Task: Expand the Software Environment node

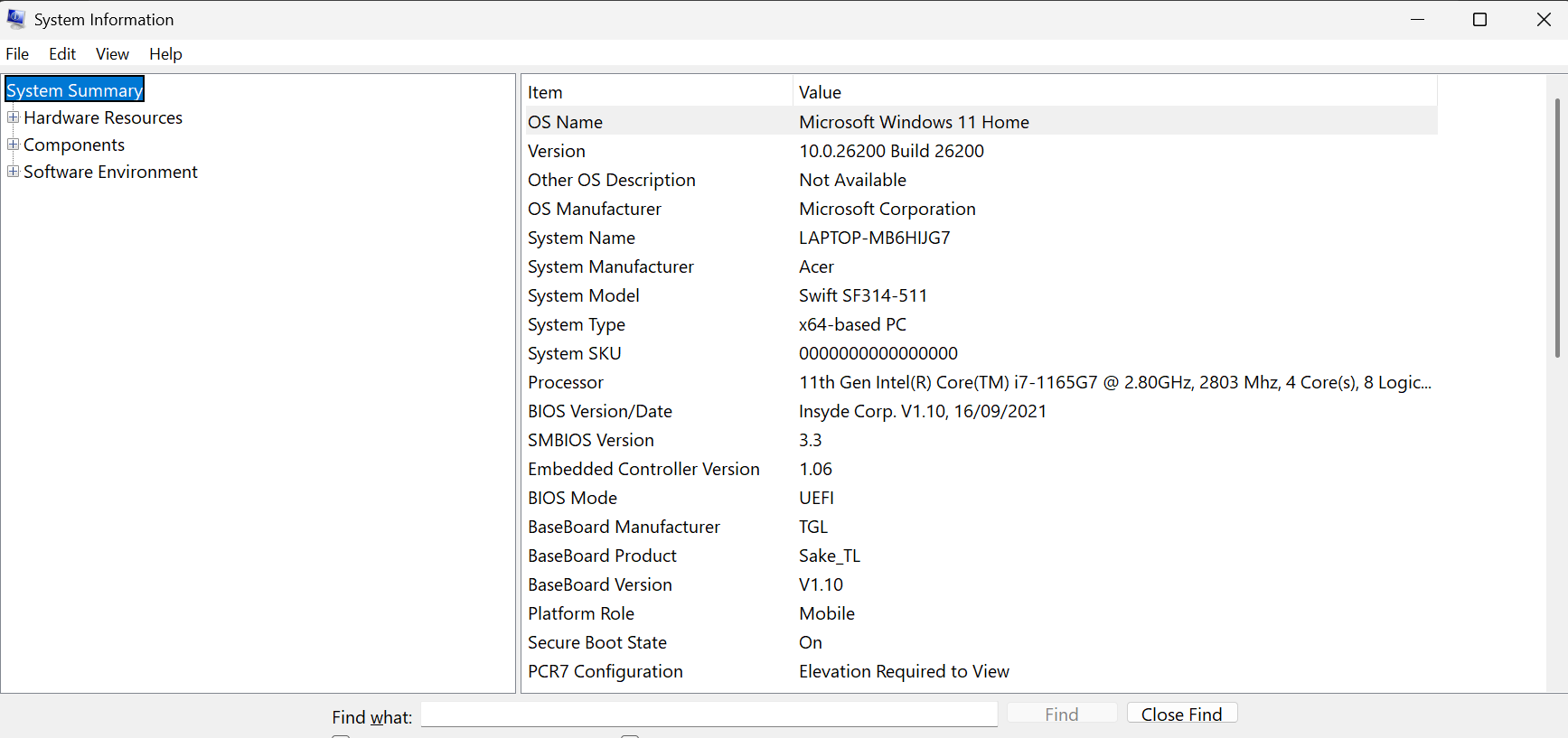Action: click(14, 172)
